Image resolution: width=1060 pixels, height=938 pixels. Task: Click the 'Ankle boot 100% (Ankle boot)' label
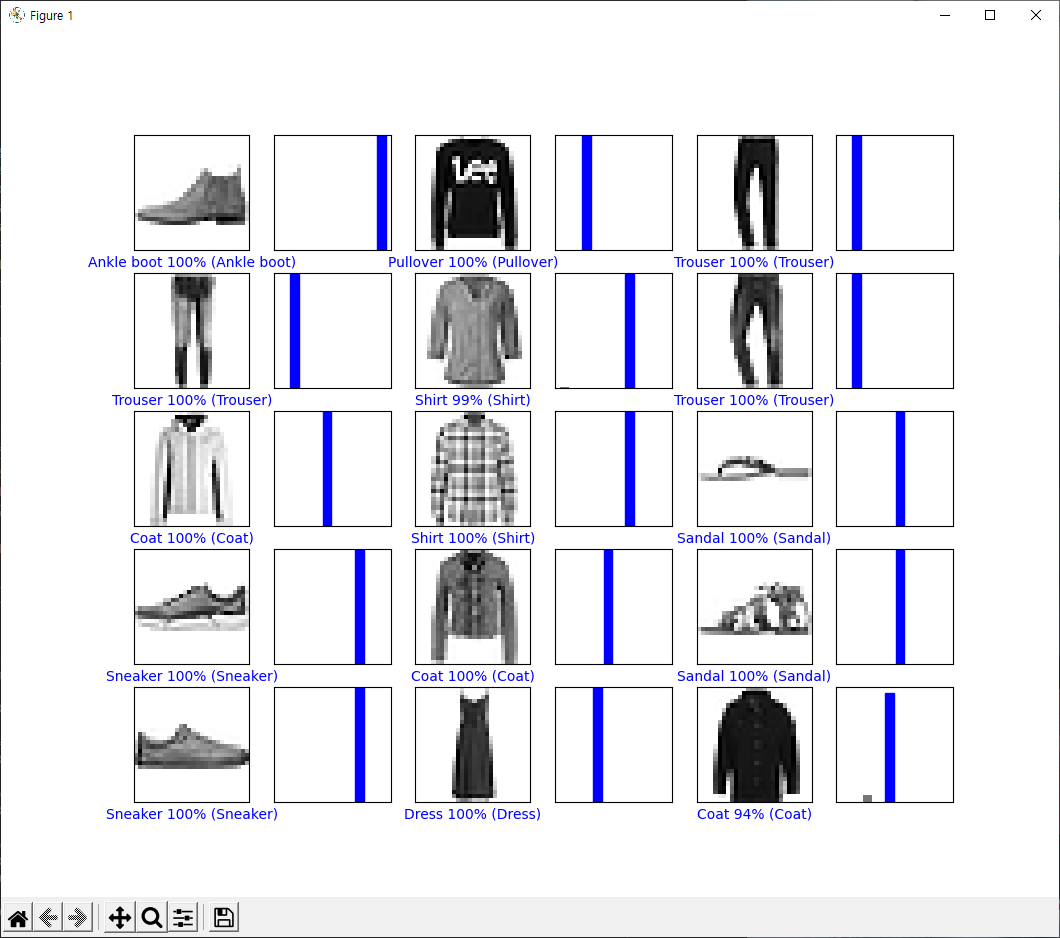pyautogui.click(x=192, y=262)
